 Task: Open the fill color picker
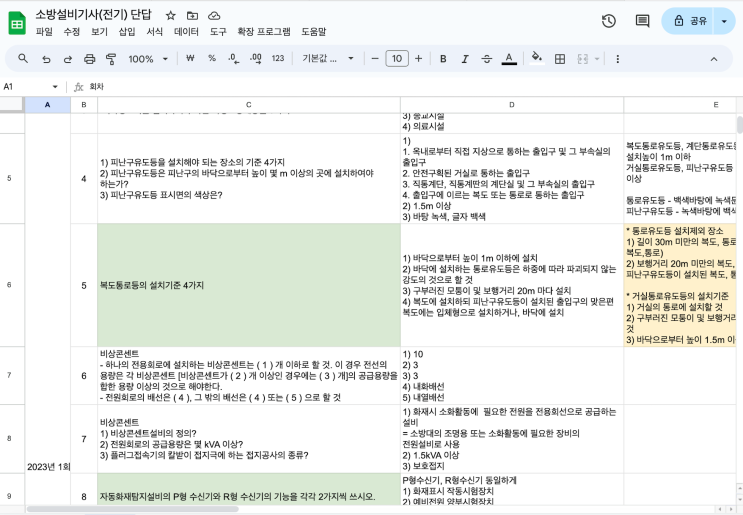pos(537,59)
